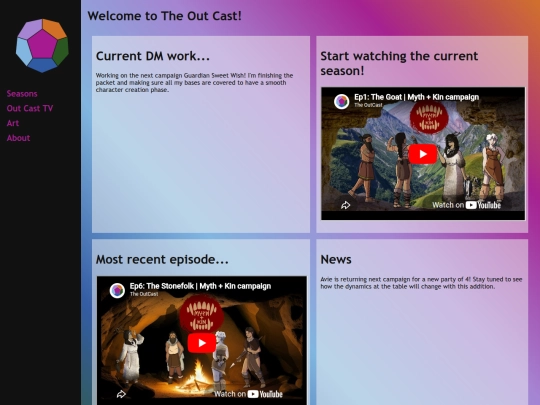Click channel avatar on Ep1 video

pos(342,102)
